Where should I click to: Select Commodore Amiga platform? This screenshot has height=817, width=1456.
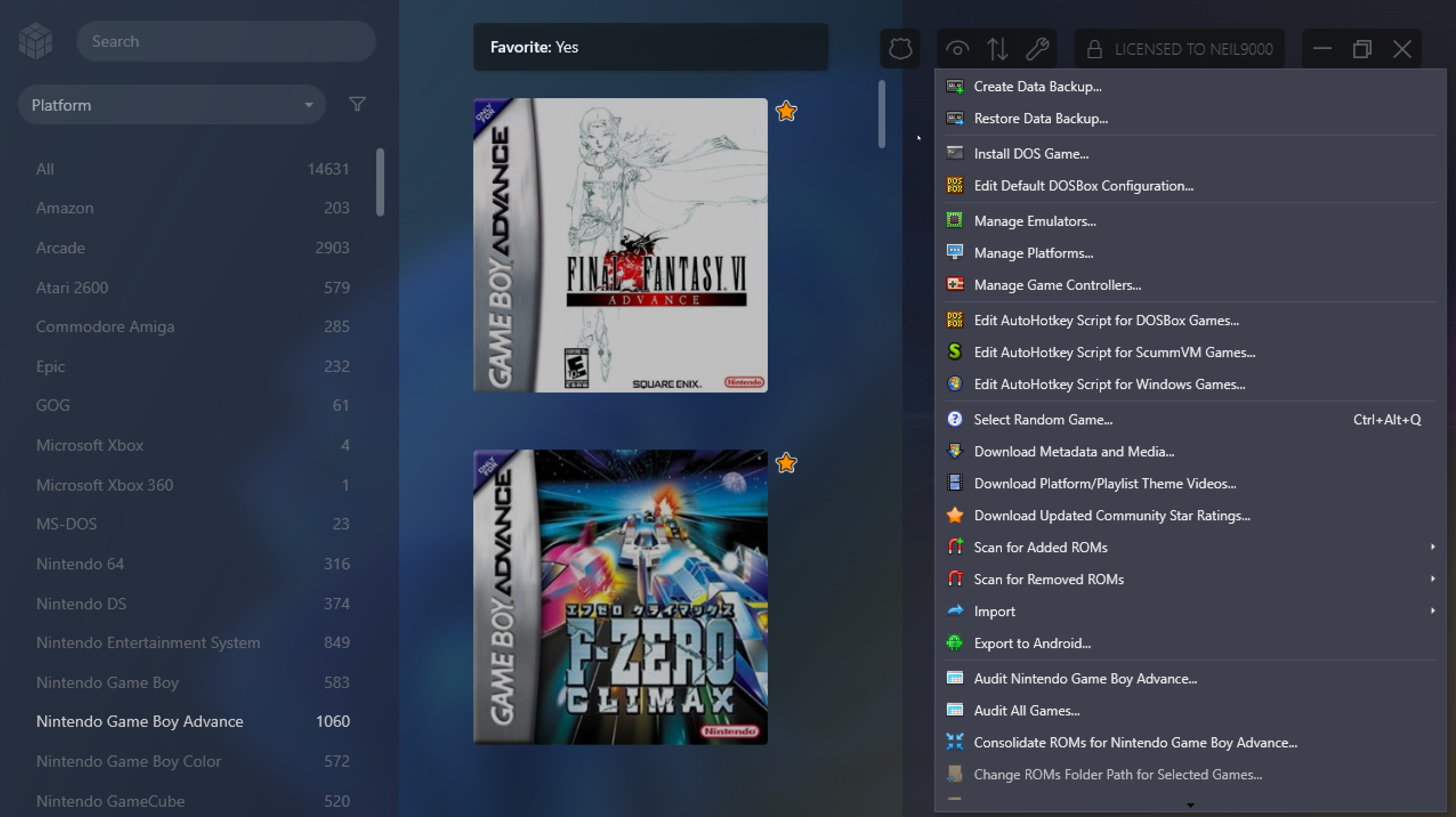[x=193, y=327]
